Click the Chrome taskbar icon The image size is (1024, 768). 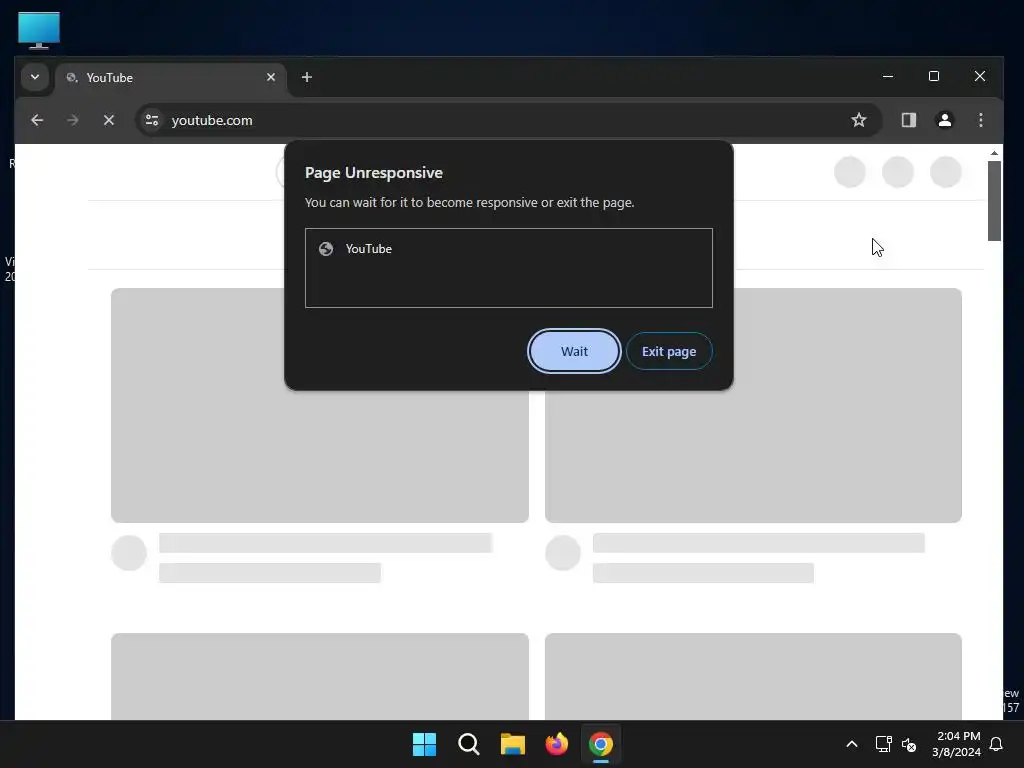[x=601, y=744]
